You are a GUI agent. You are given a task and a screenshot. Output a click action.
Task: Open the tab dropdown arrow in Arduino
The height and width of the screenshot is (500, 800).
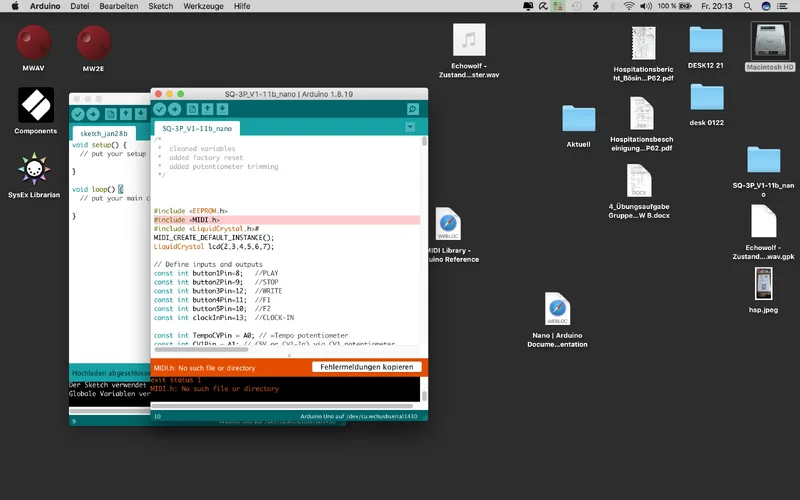click(410, 128)
